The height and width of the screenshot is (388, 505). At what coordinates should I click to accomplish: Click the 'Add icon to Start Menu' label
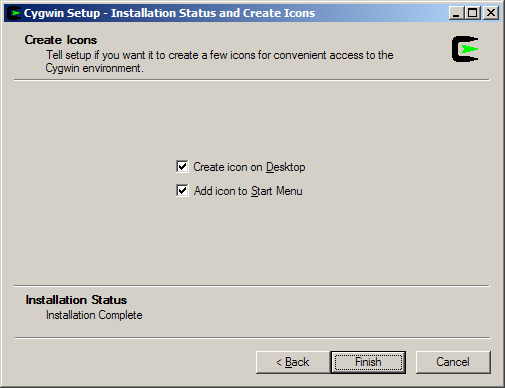pyautogui.click(x=248, y=191)
